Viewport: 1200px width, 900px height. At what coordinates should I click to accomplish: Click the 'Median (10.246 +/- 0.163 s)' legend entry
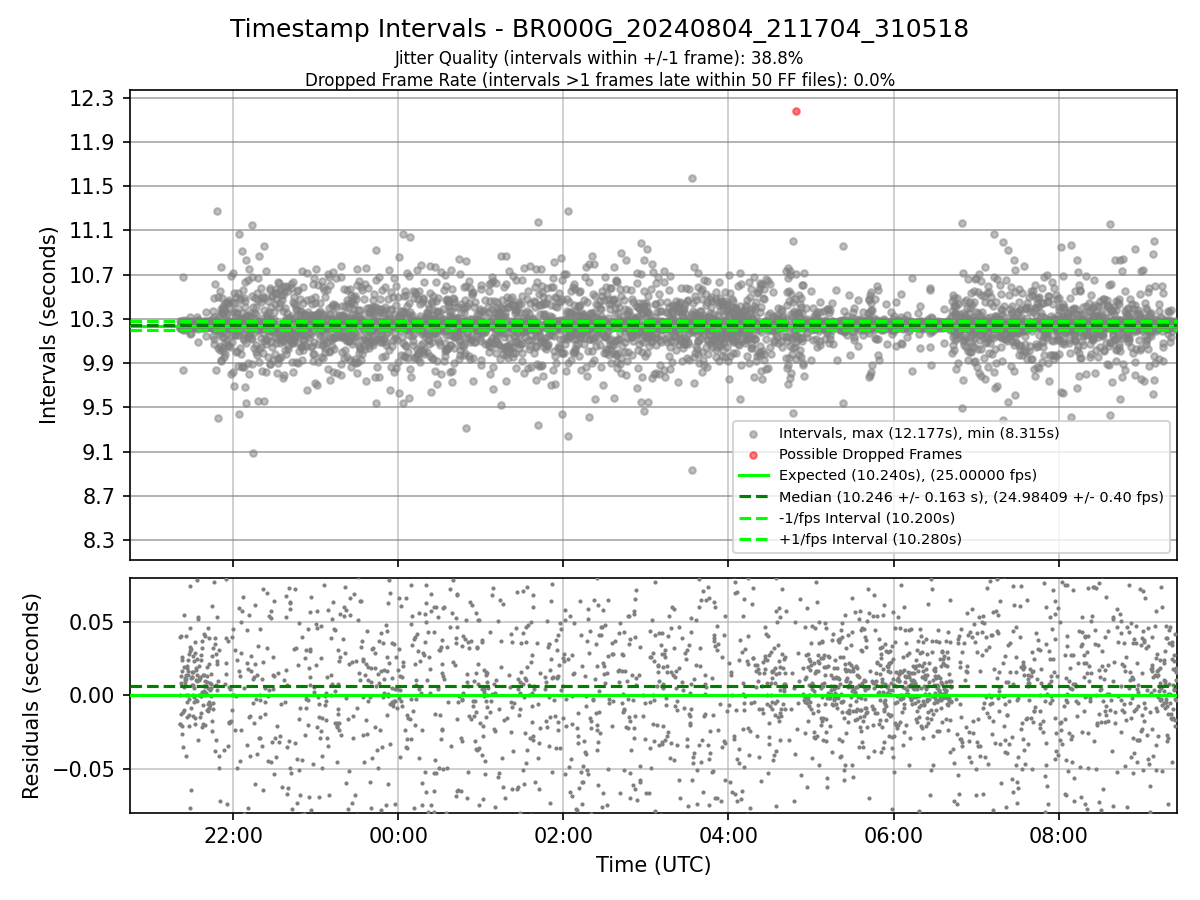click(x=971, y=496)
